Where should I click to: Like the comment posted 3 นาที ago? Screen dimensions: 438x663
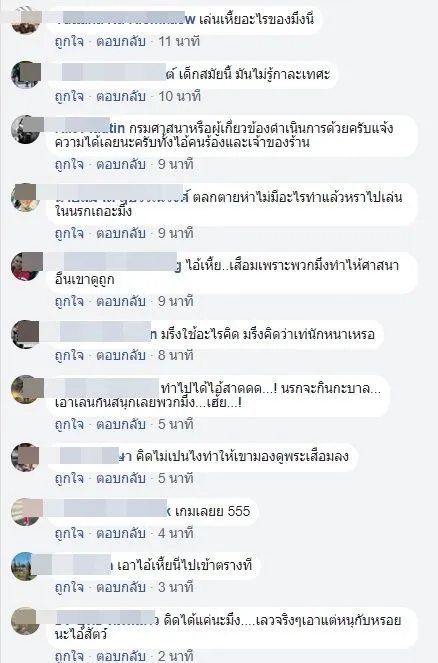(x=69, y=587)
